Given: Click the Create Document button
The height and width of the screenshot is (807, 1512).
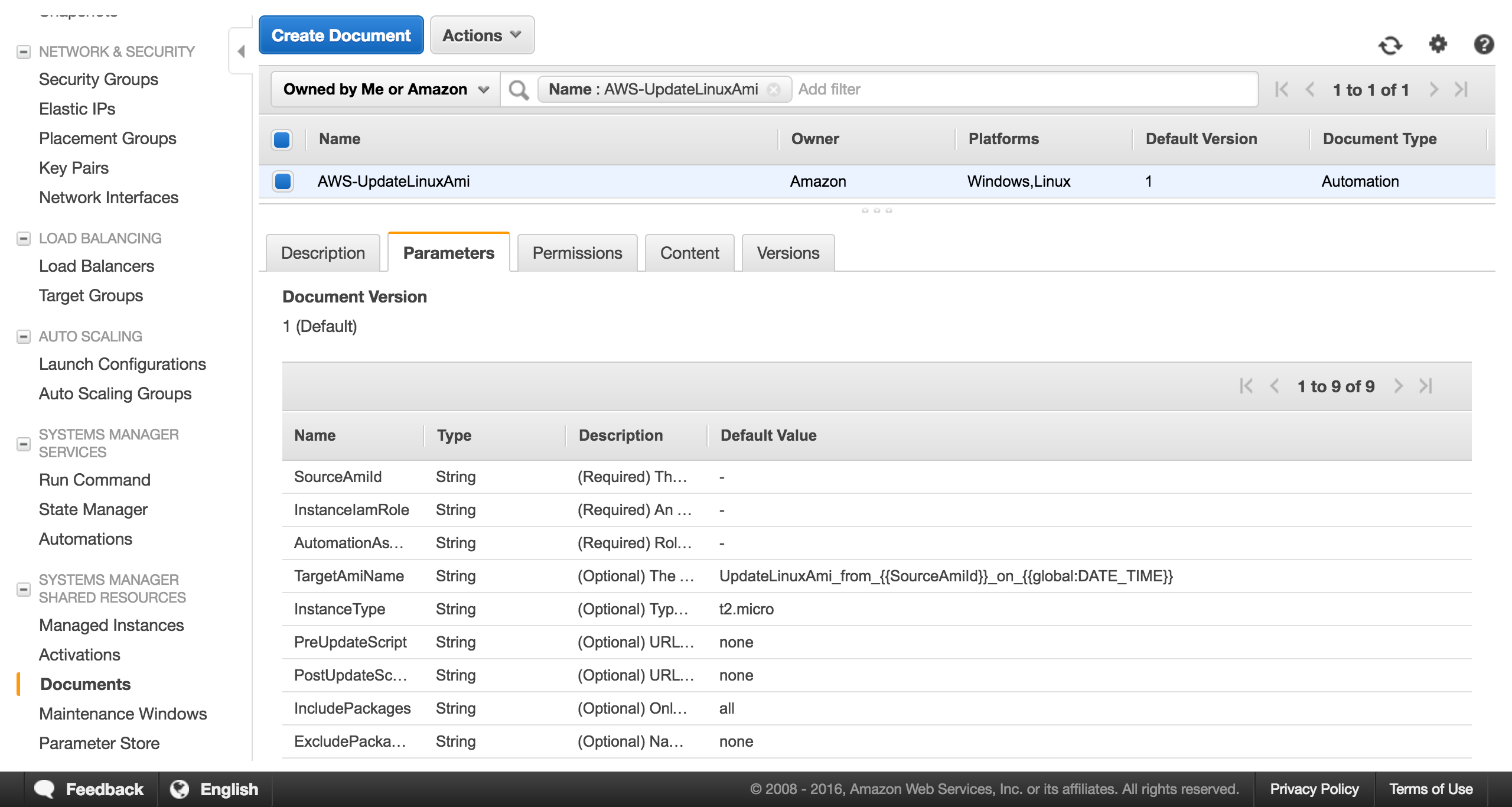Looking at the screenshot, I should click(x=341, y=35).
